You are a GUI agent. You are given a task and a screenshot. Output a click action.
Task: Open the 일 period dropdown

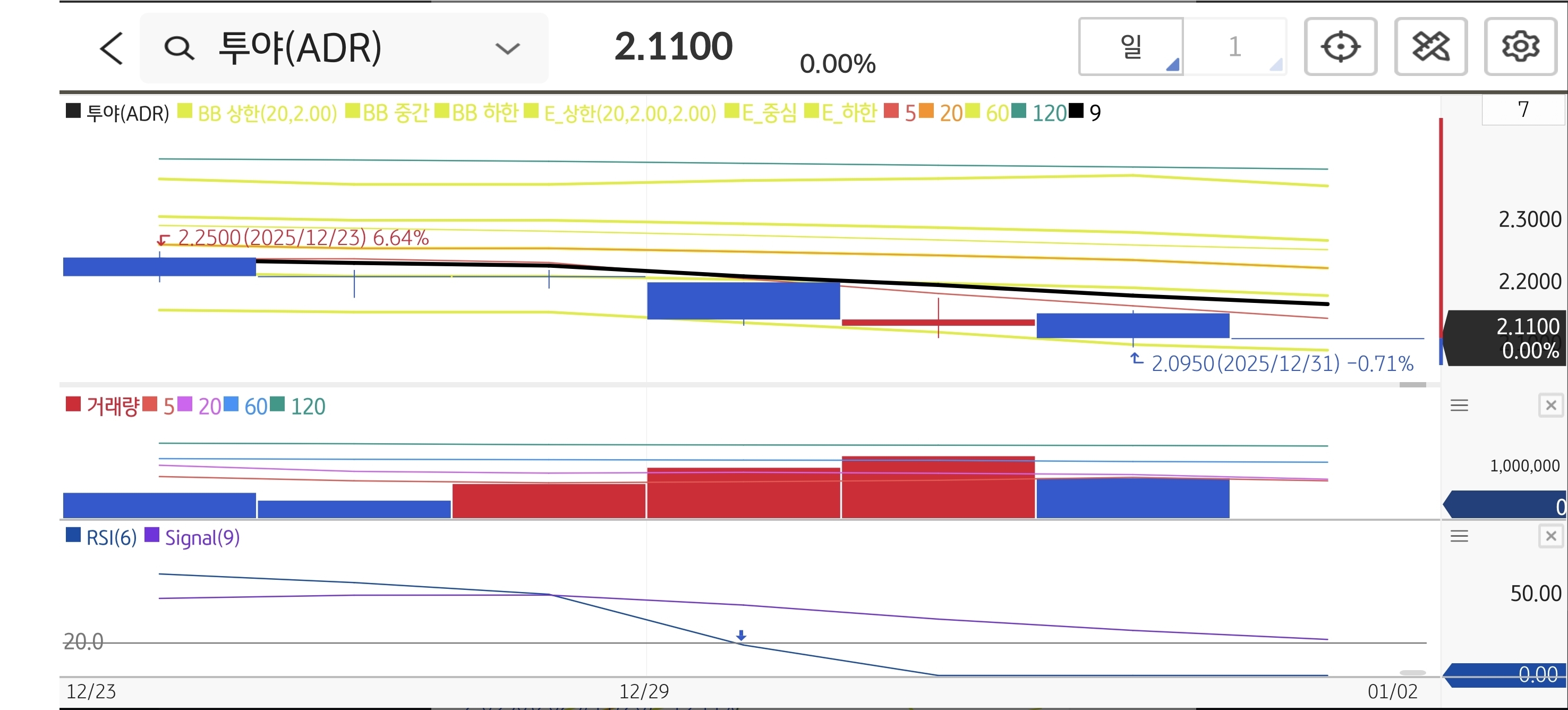tap(1131, 47)
